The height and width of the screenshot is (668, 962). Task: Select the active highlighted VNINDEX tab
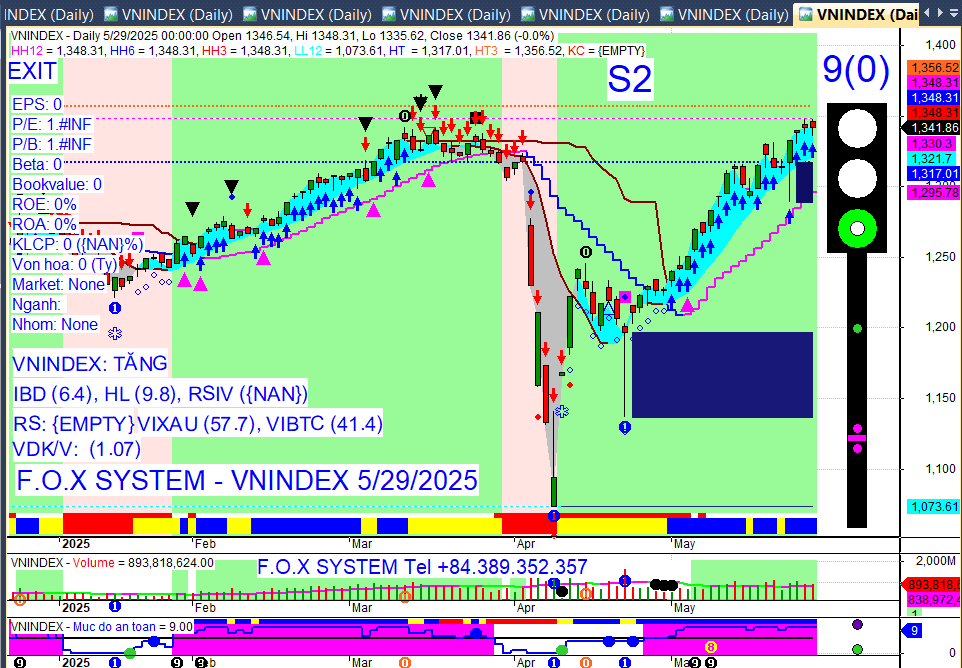(x=858, y=13)
